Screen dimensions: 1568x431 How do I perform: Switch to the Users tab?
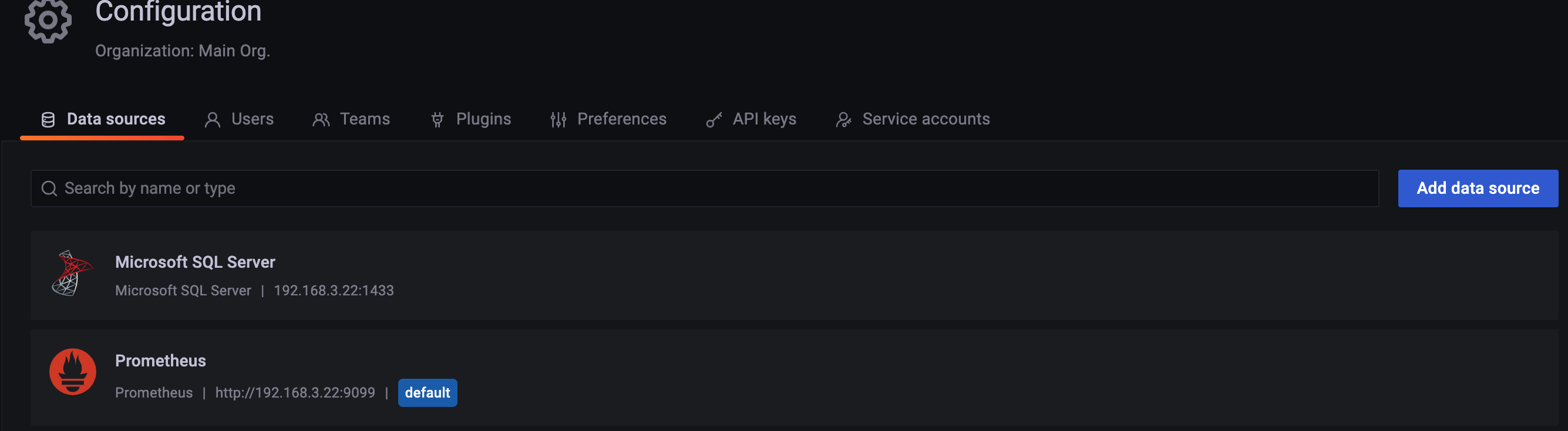(252, 119)
